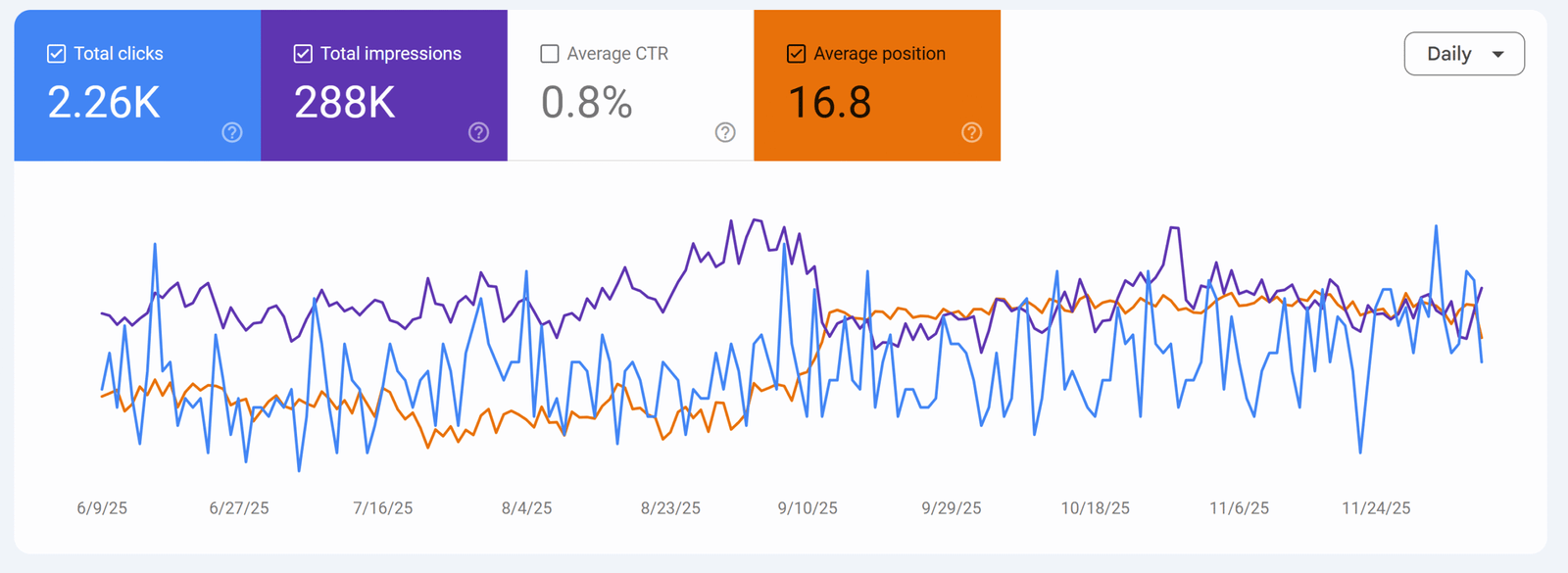This screenshot has height=573, width=1568.
Task: Select the 8/4/25 axis date
Action: tap(526, 508)
